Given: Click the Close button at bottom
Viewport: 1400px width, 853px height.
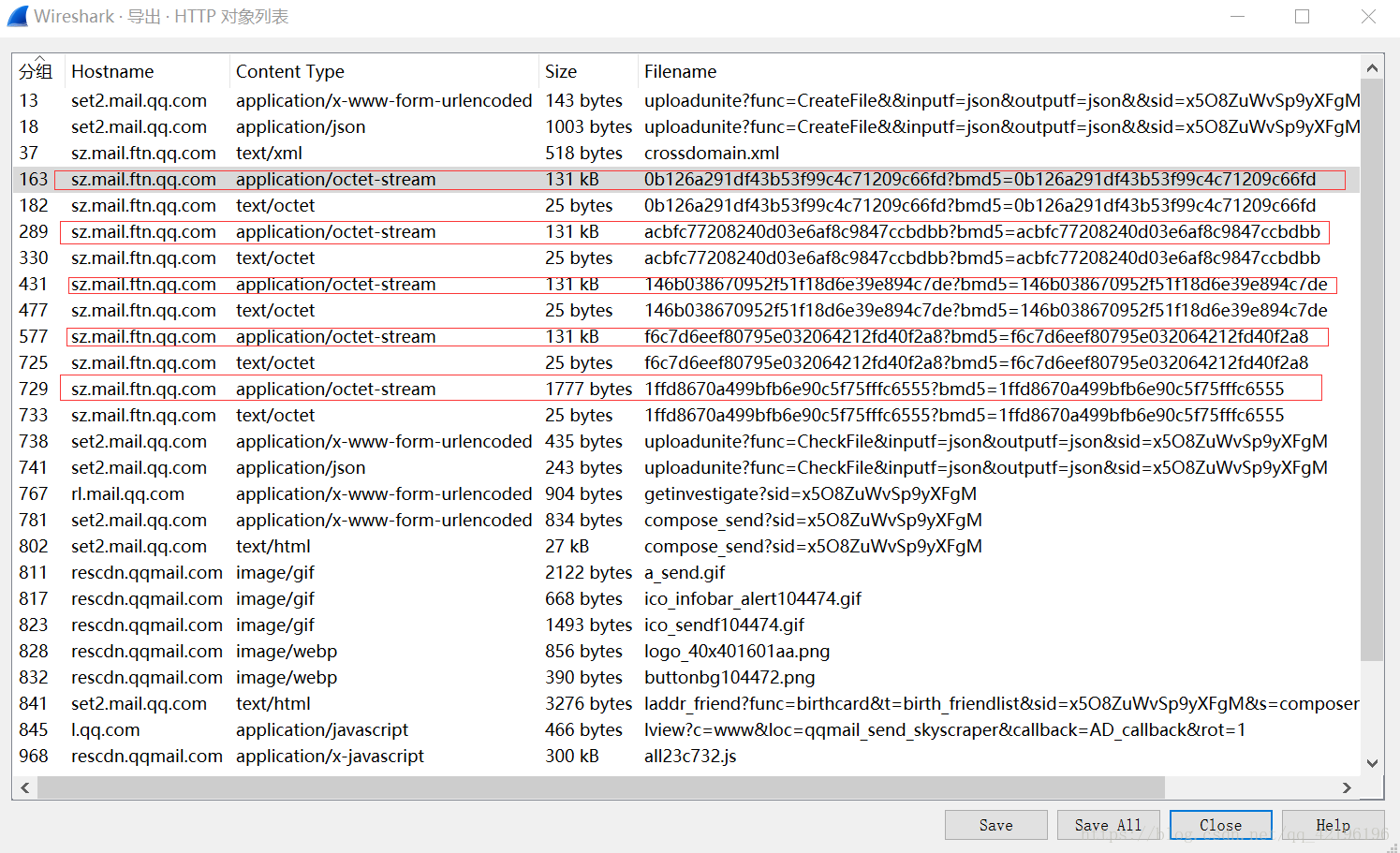Looking at the screenshot, I should pos(1220,825).
